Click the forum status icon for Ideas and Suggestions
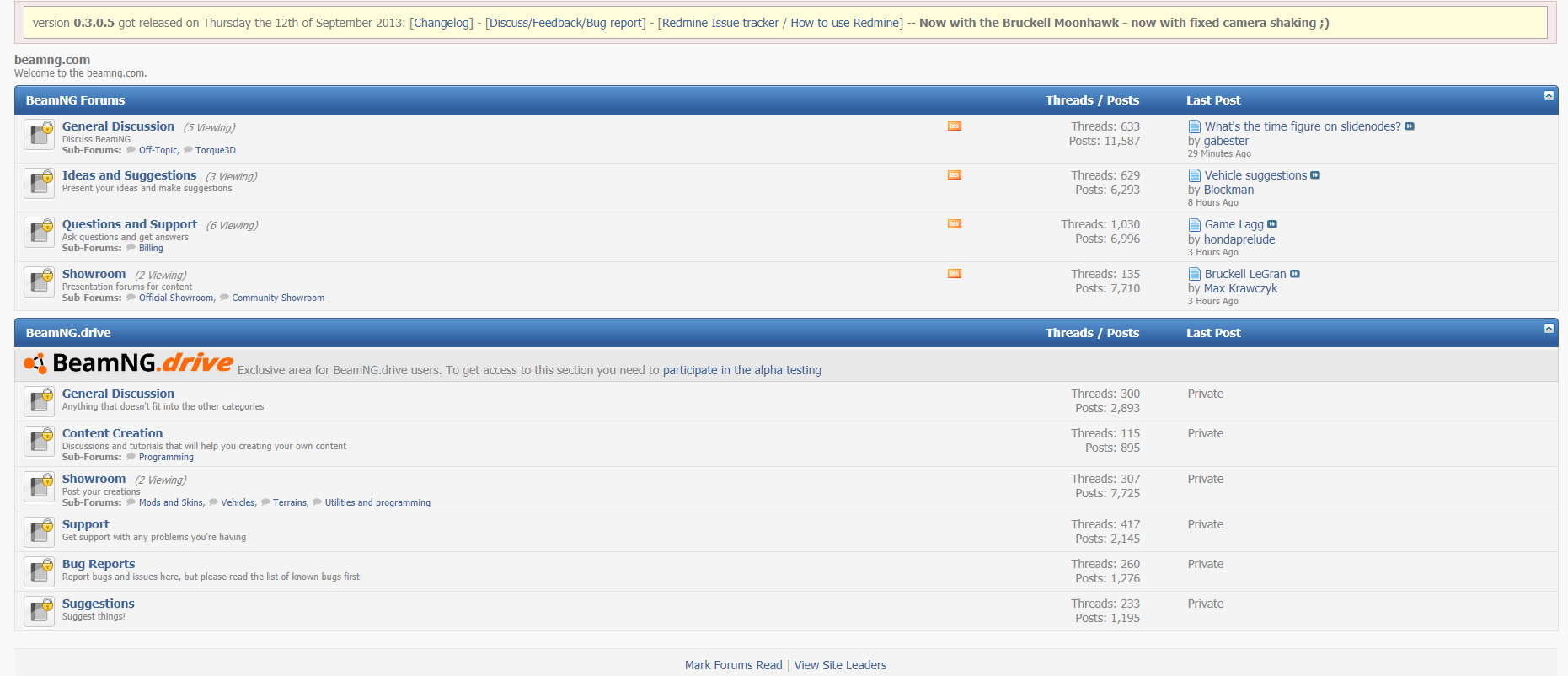The width and height of the screenshot is (1568, 676). click(39, 183)
